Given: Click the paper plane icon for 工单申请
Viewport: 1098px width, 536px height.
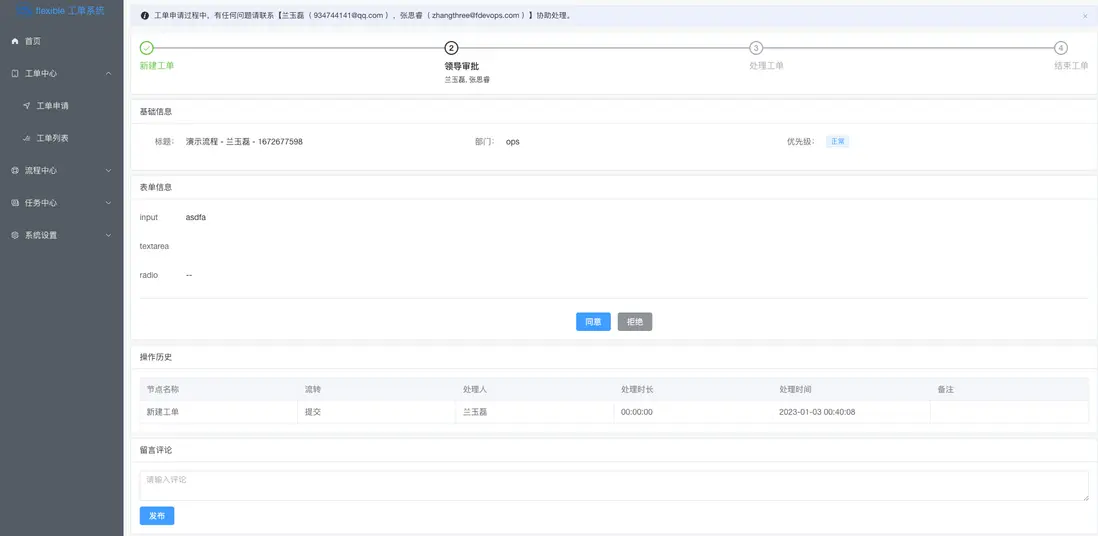Looking at the screenshot, I should [27, 106].
